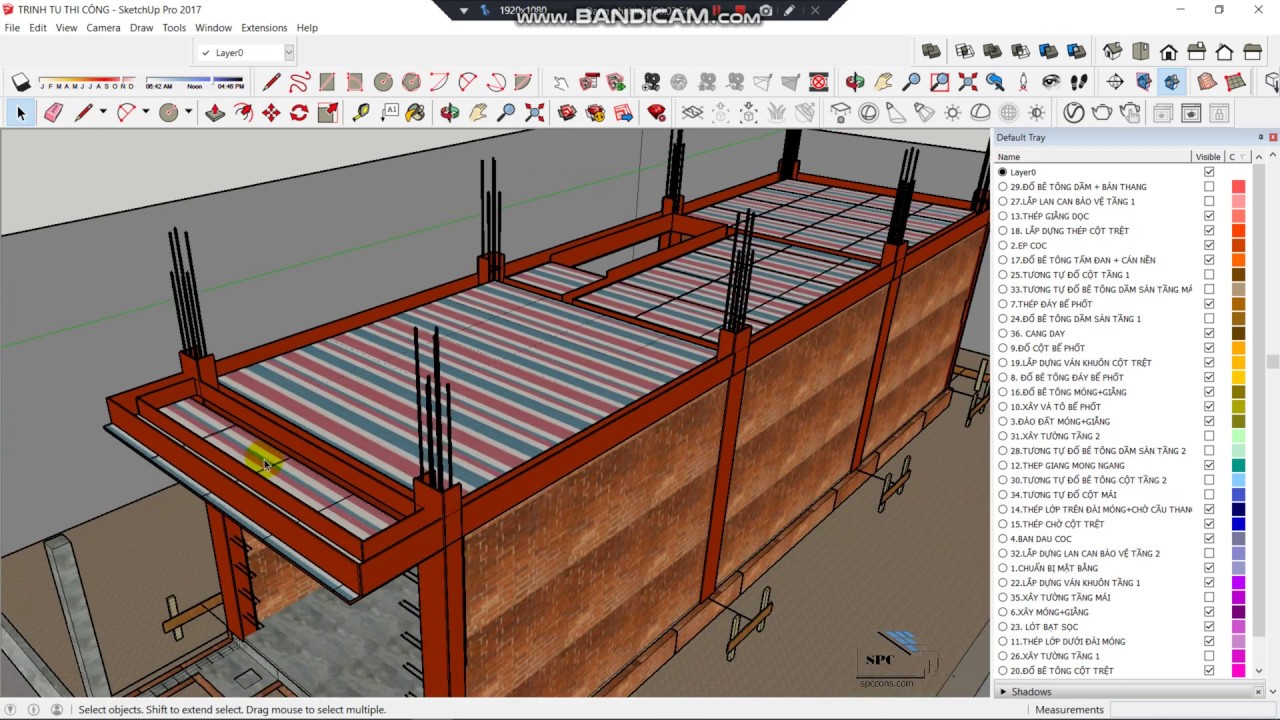This screenshot has height=720, width=1280.
Task: Choose the Move tool with red arrows
Action: (x=271, y=113)
